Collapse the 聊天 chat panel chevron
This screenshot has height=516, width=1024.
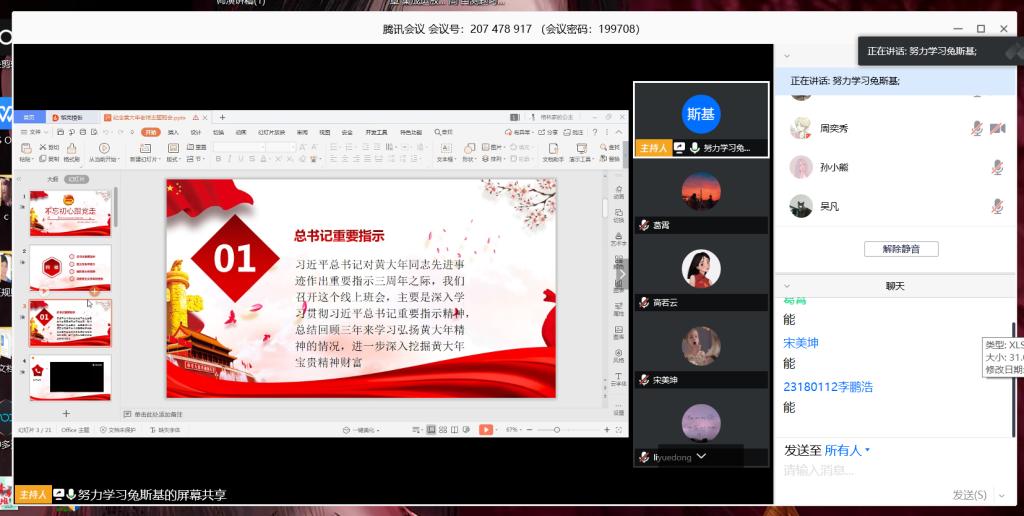coord(787,286)
